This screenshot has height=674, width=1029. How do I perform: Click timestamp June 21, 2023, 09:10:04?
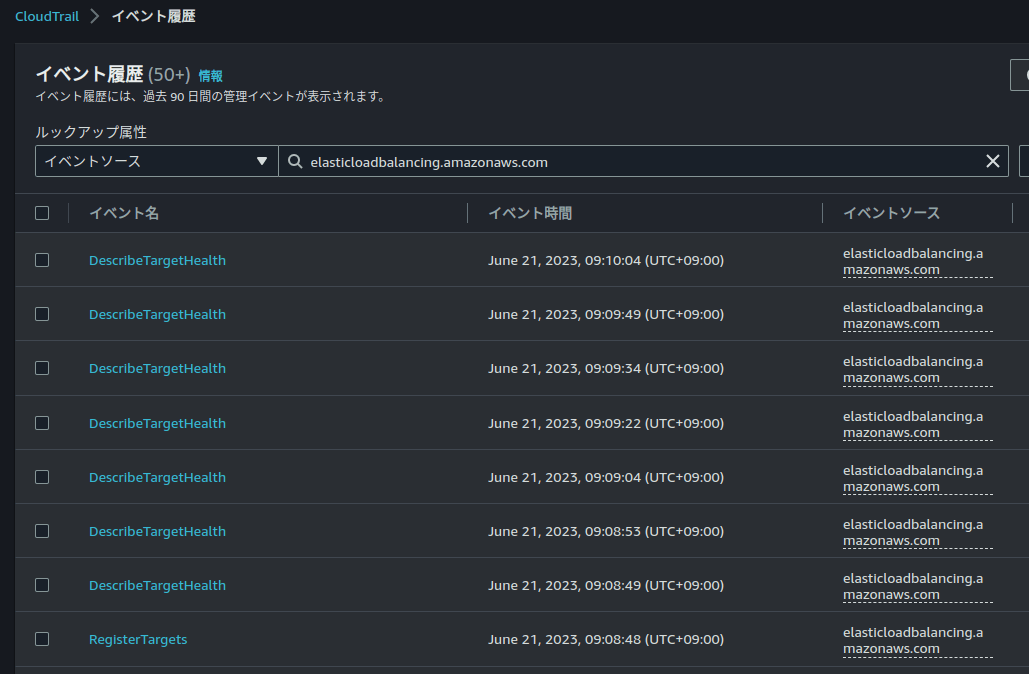pyautogui.click(x=606, y=261)
